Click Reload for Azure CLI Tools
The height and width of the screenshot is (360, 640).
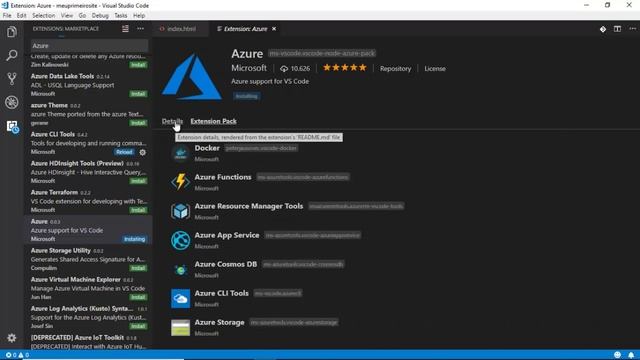pos(124,152)
